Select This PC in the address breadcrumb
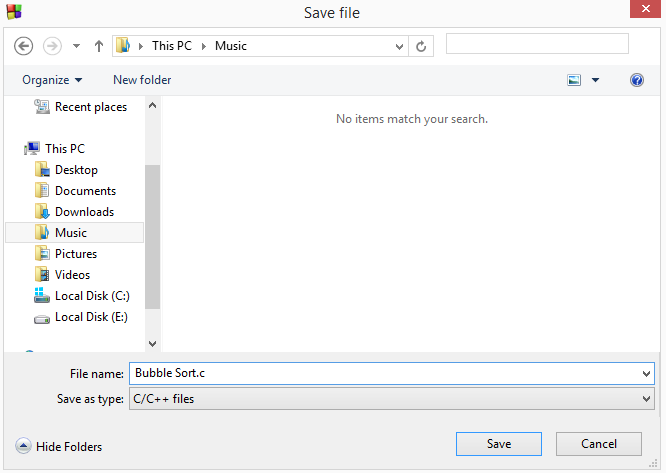This screenshot has height=473, width=666. click(172, 46)
